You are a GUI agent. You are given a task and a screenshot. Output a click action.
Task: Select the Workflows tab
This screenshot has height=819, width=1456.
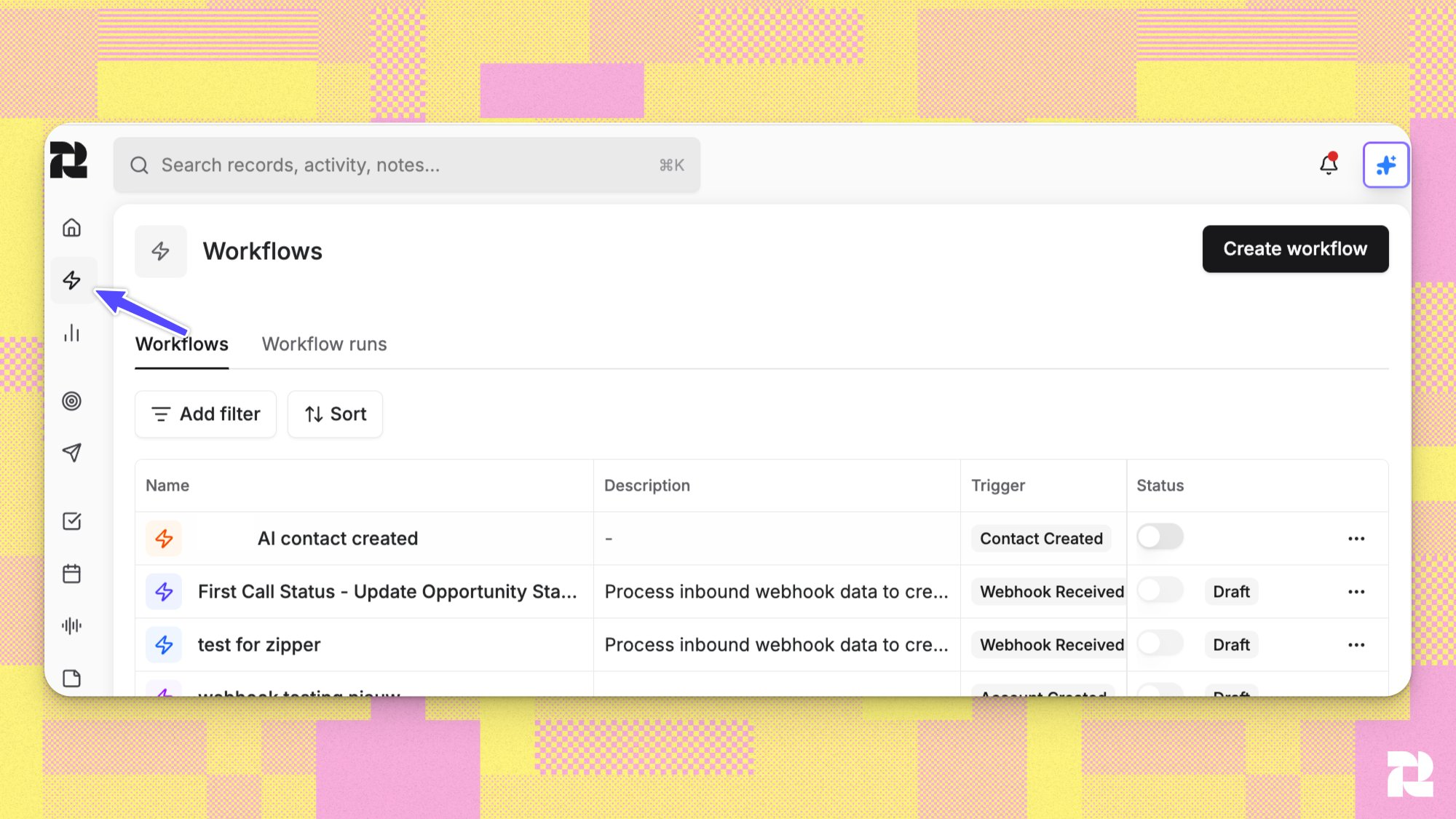181,344
